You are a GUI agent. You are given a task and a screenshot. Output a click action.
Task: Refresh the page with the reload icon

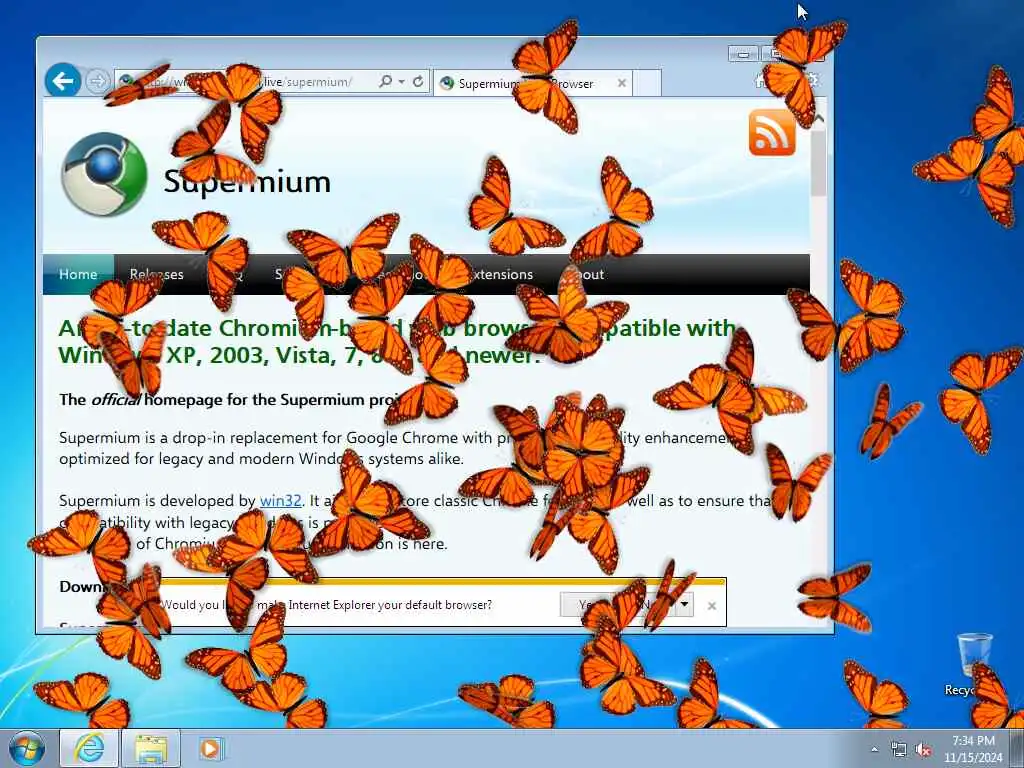click(x=418, y=81)
